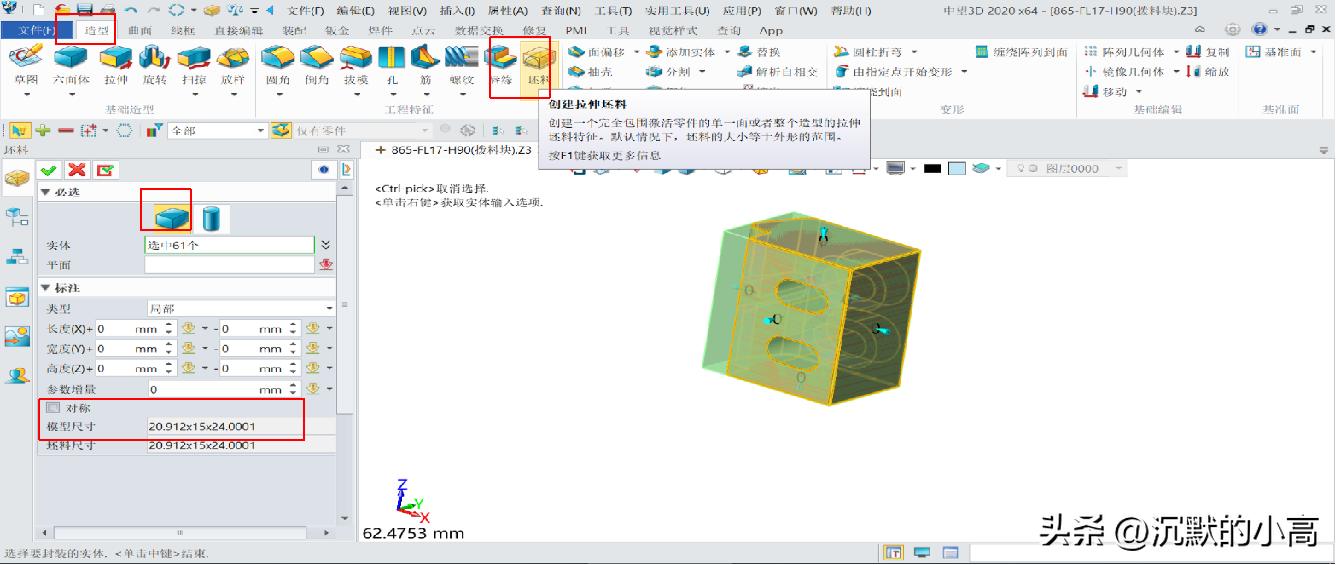
Task: Choose the 孔 hole tool
Action: (391, 64)
